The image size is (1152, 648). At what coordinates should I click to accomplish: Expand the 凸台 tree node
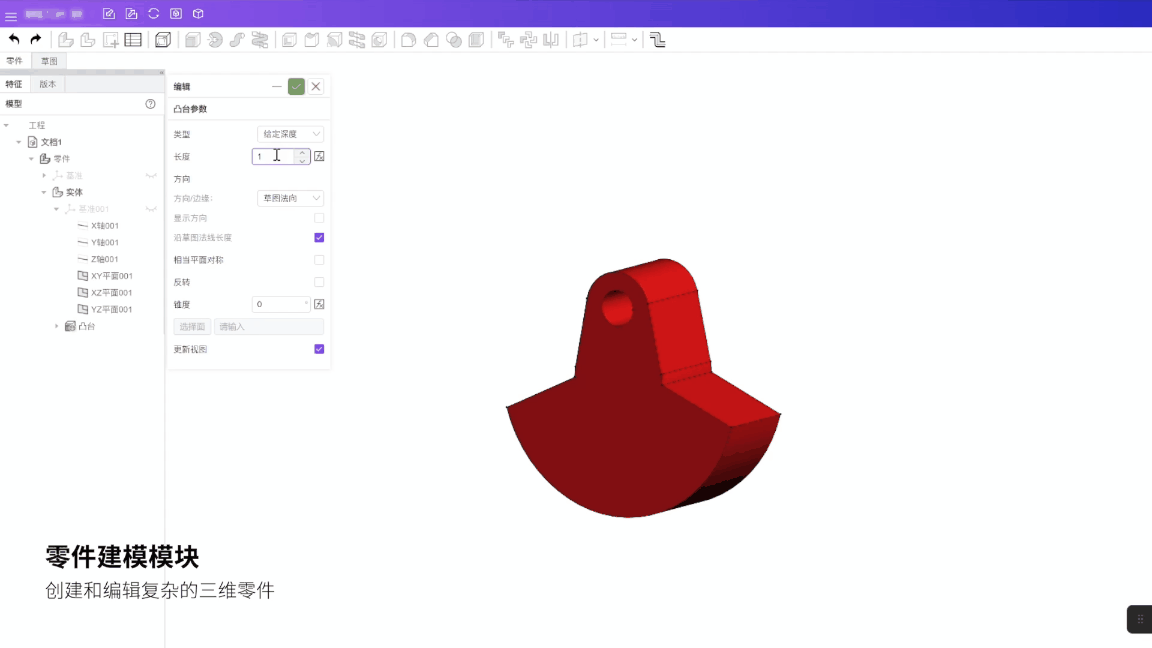click(57, 326)
